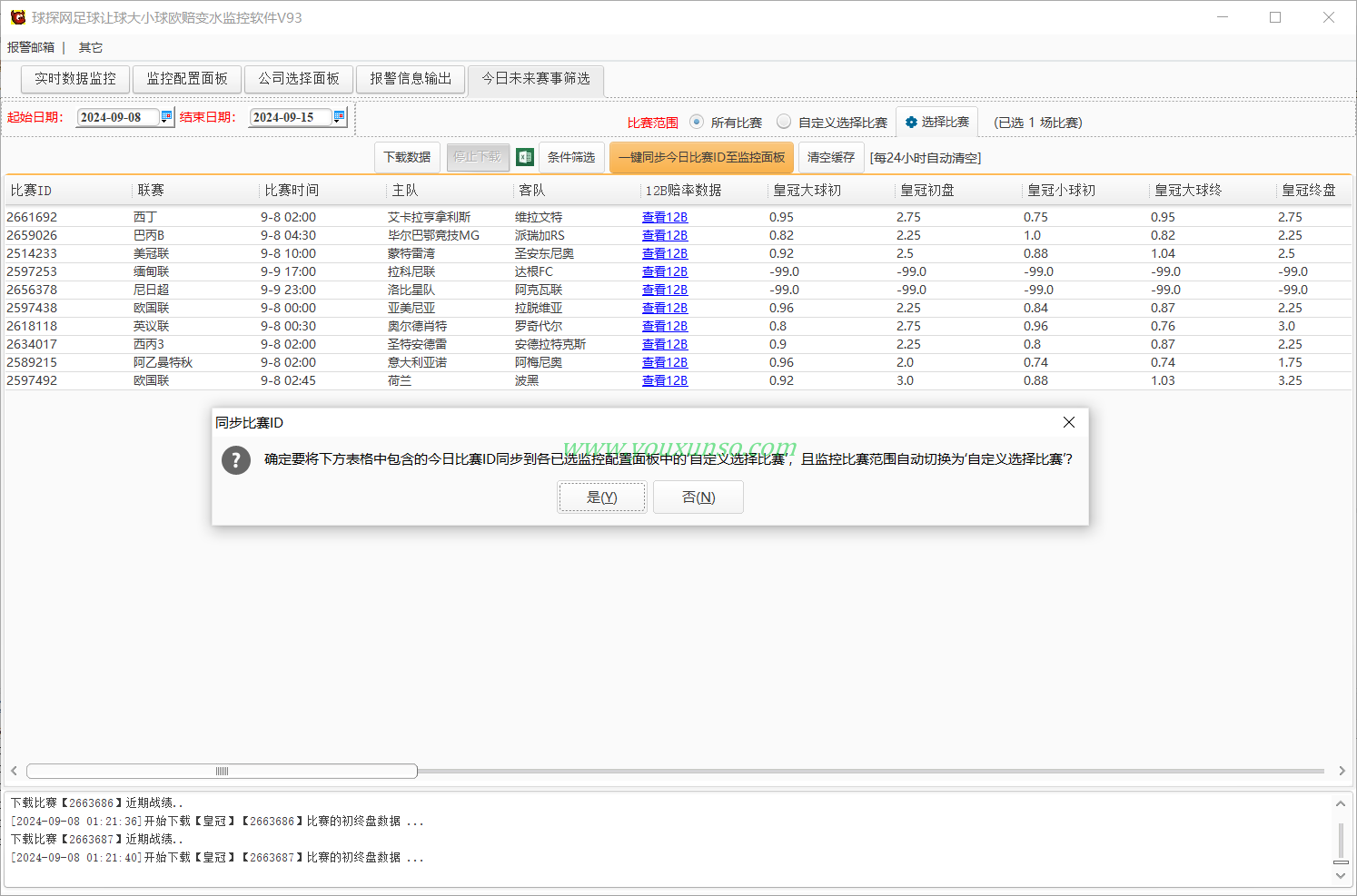Click the table scroll left arrow

tap(14, 771)
